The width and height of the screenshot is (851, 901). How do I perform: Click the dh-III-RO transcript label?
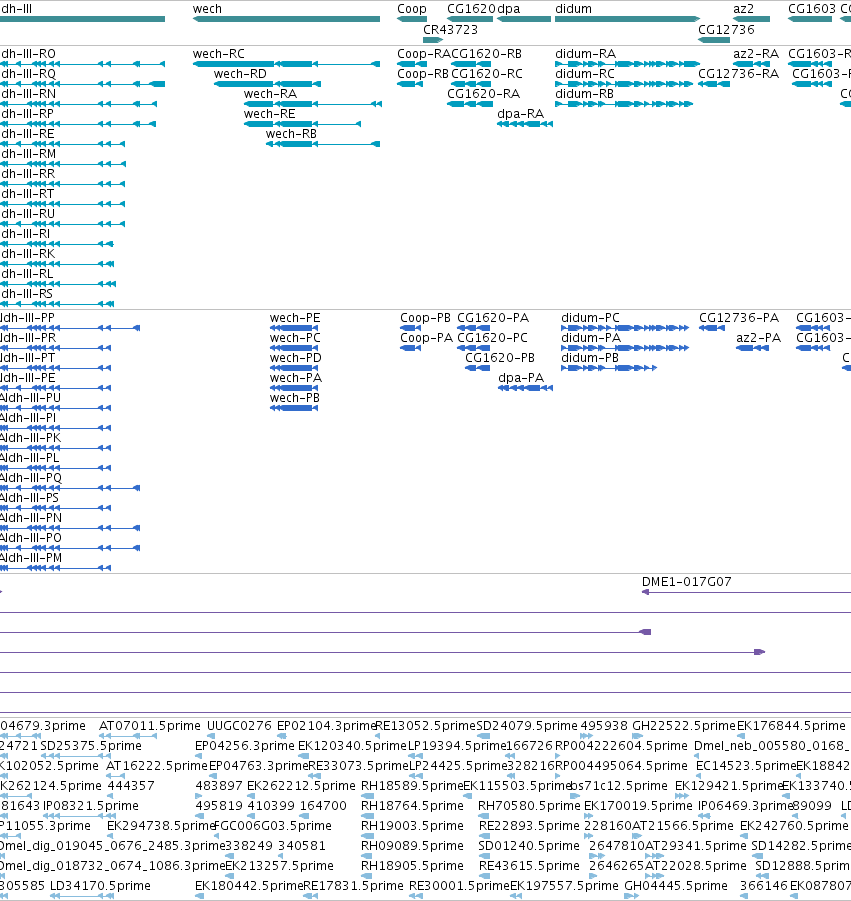28,53
